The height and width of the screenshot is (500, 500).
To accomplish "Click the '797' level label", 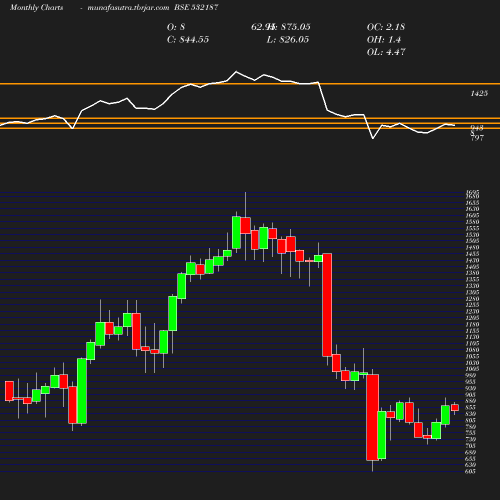I will (x=477, y=138).
